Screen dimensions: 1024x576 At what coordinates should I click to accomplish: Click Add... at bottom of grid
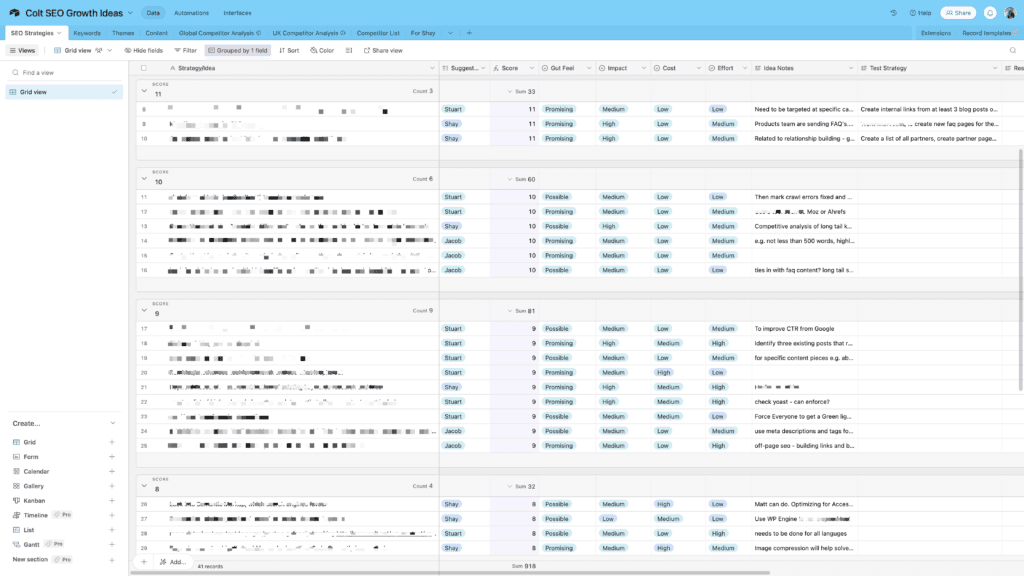172,562
